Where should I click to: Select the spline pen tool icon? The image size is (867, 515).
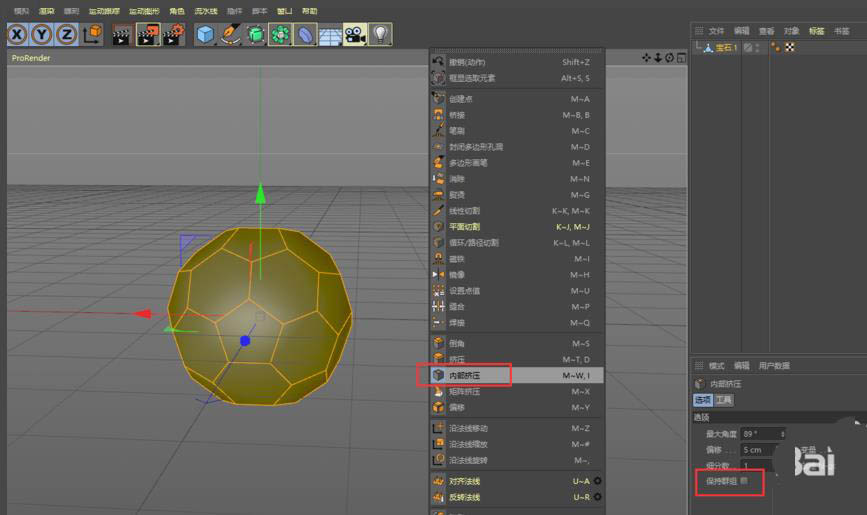[231, 35]
